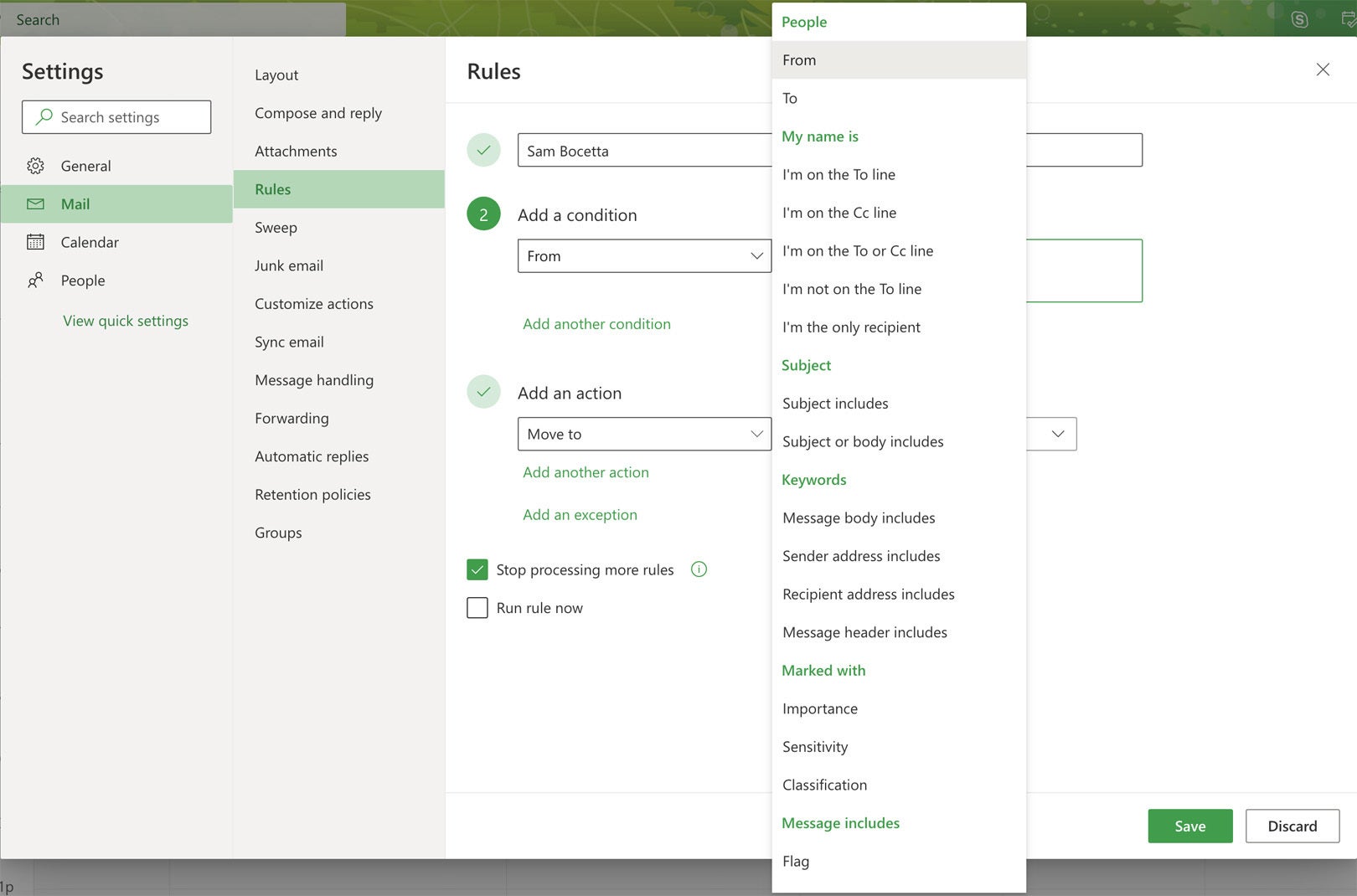Select Message body includes
Image resolution: width=1357 pixels, height=896 pixels.
click(x=899, y=518)
